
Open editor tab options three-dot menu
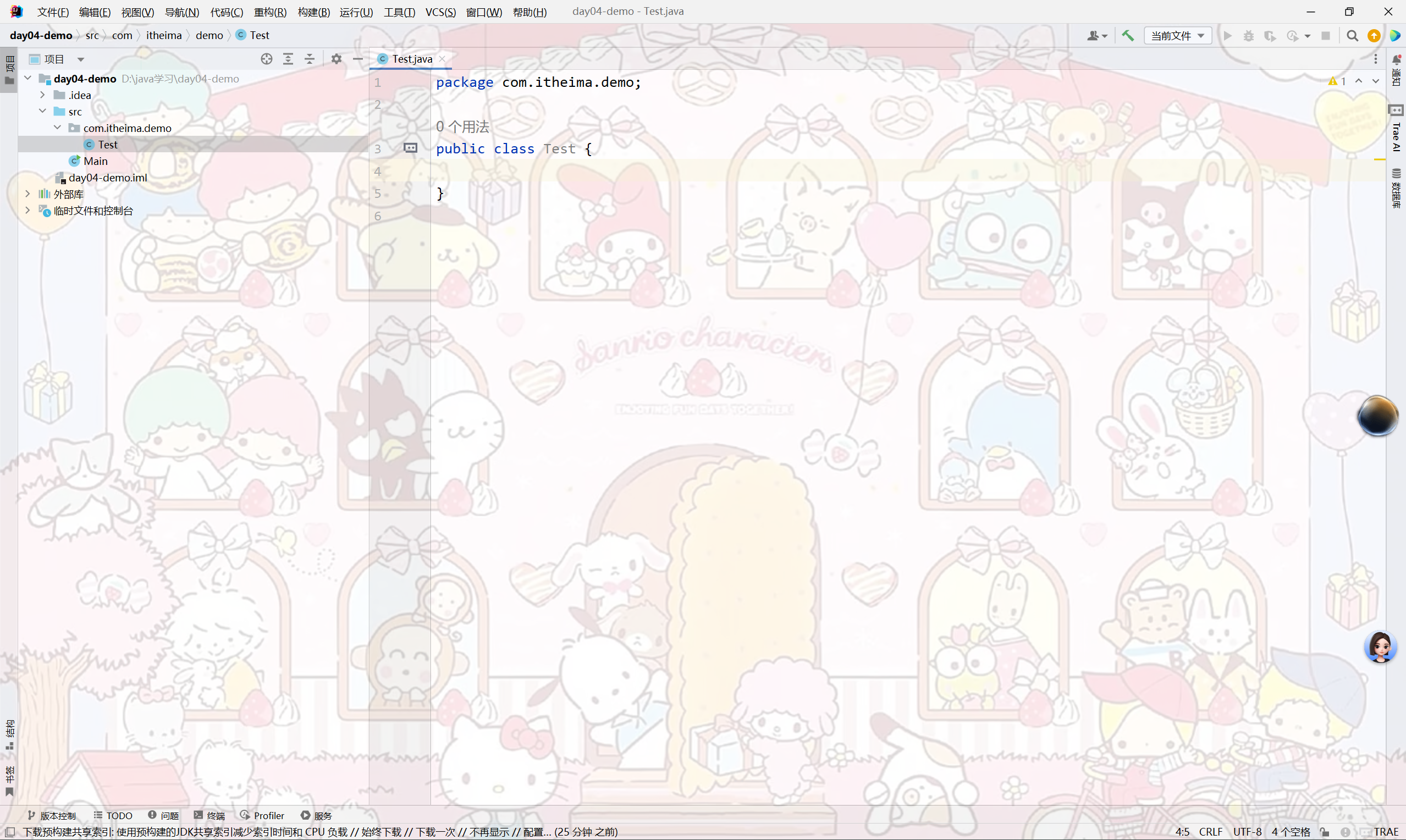1375,59
